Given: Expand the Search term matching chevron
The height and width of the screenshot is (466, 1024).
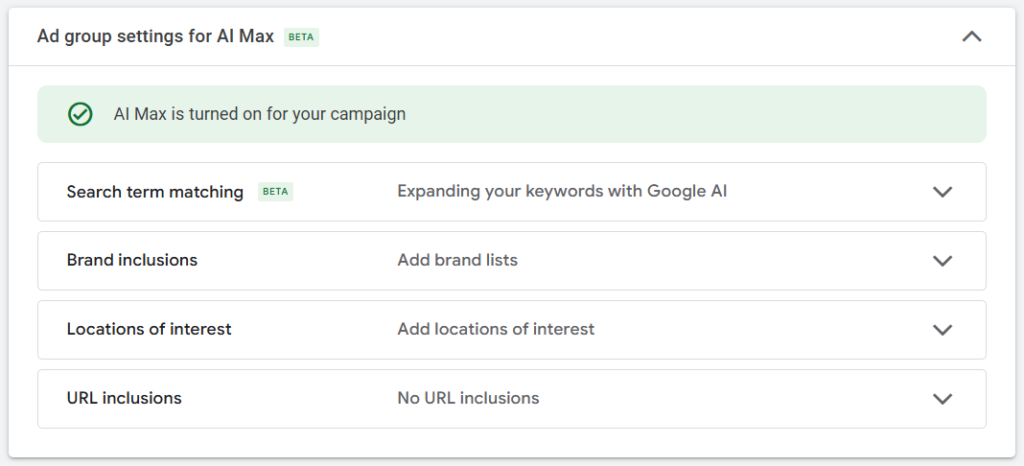Looking at the screenshot, I should 942,192.
